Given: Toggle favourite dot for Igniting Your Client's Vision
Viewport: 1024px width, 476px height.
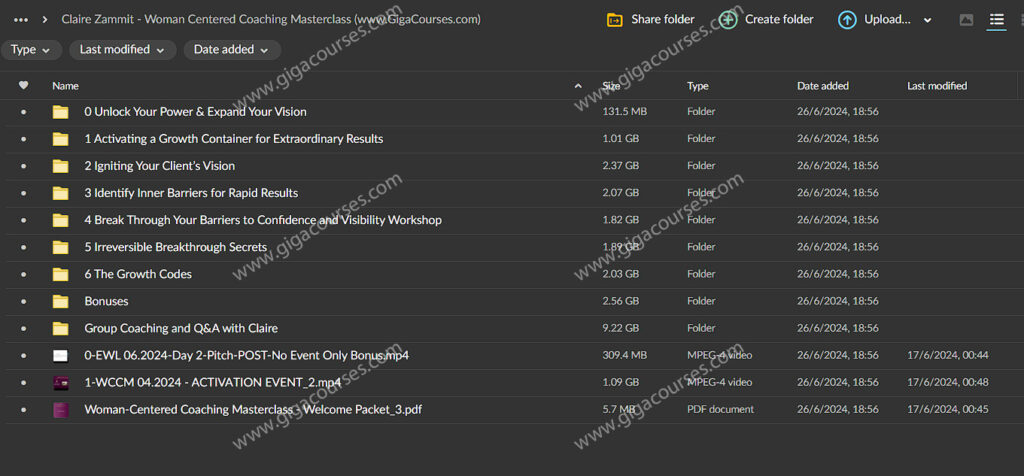Looking at the screenshot, I should point(24,166).
